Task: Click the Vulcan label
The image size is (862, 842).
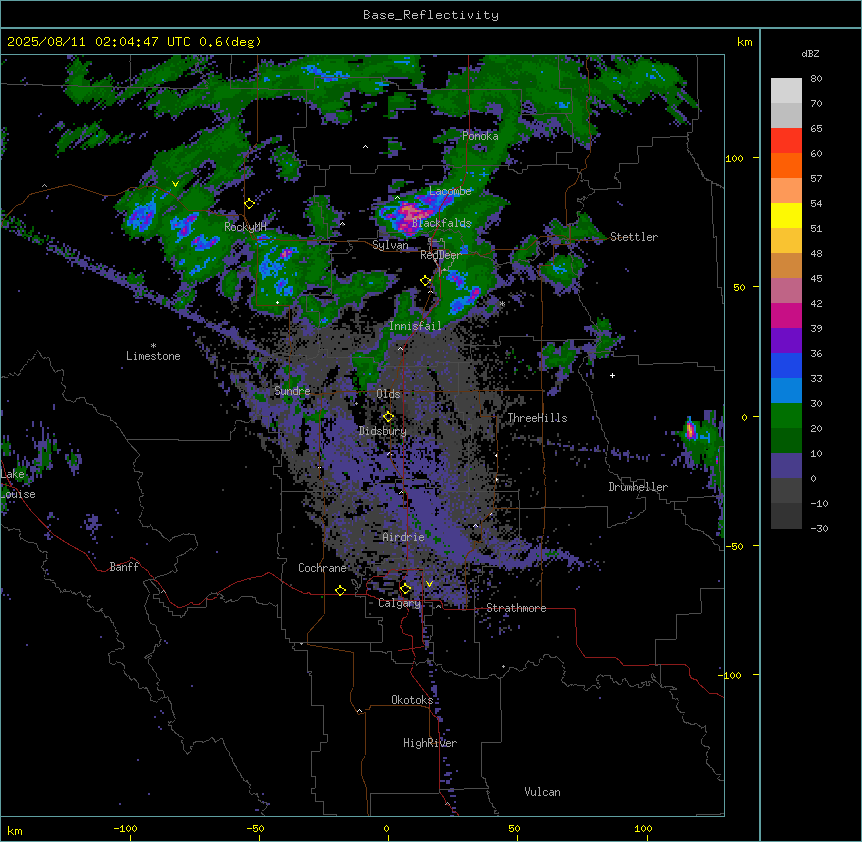Action: pyautogui.click(x=543, y=792)
